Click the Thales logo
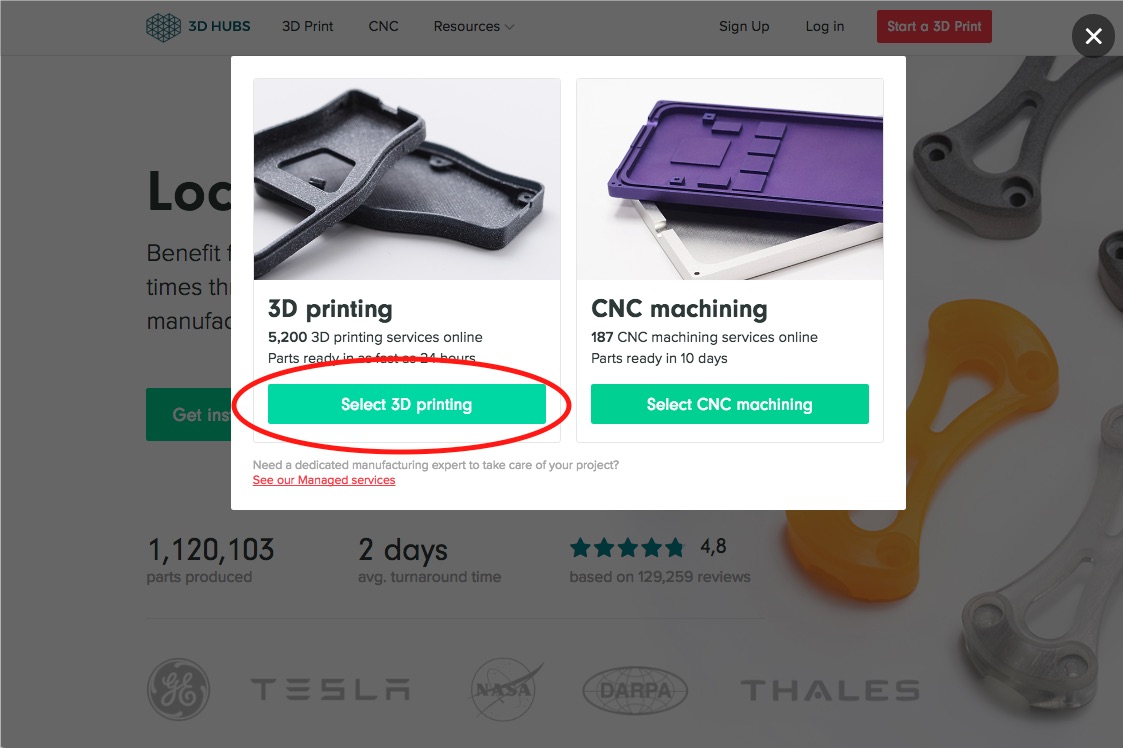Screen dimensions: 1123x748 tap(829, 690)
